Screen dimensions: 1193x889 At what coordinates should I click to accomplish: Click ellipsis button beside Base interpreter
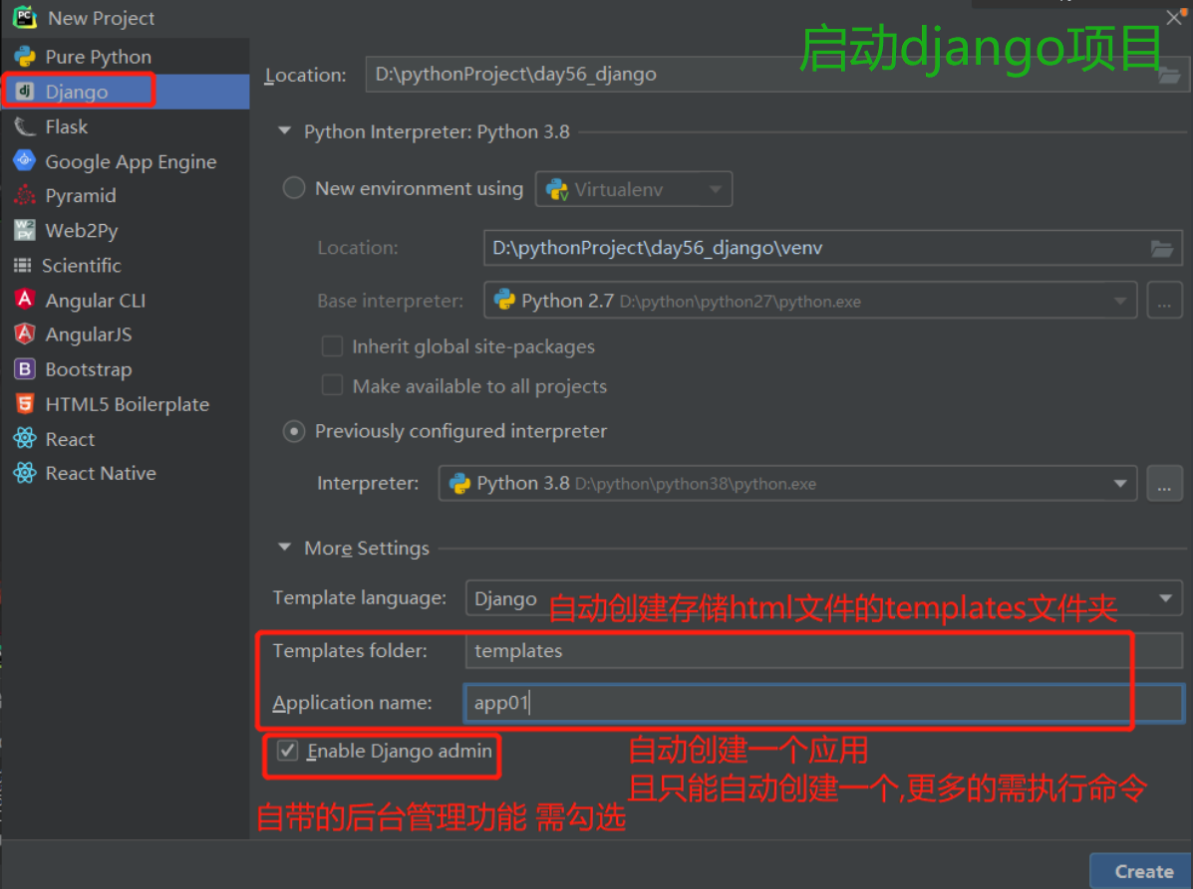[1164, 301]
